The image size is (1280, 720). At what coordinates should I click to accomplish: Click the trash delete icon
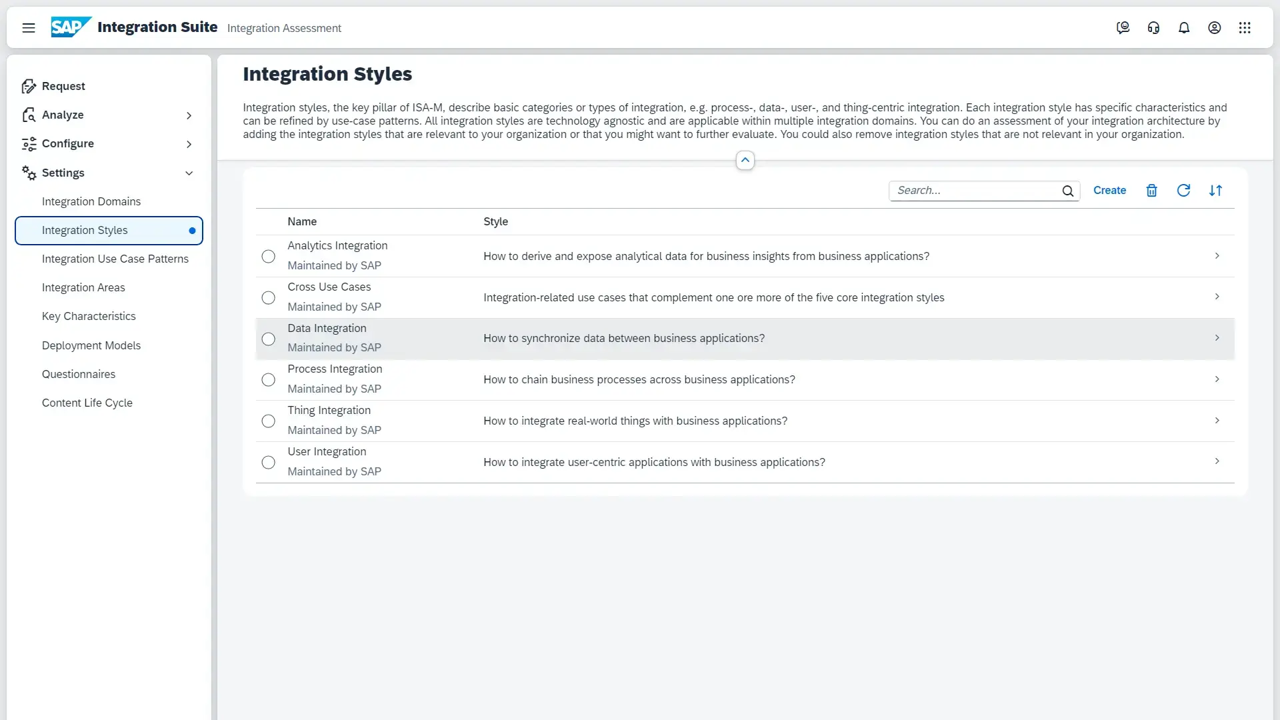tap(1151, 190)
